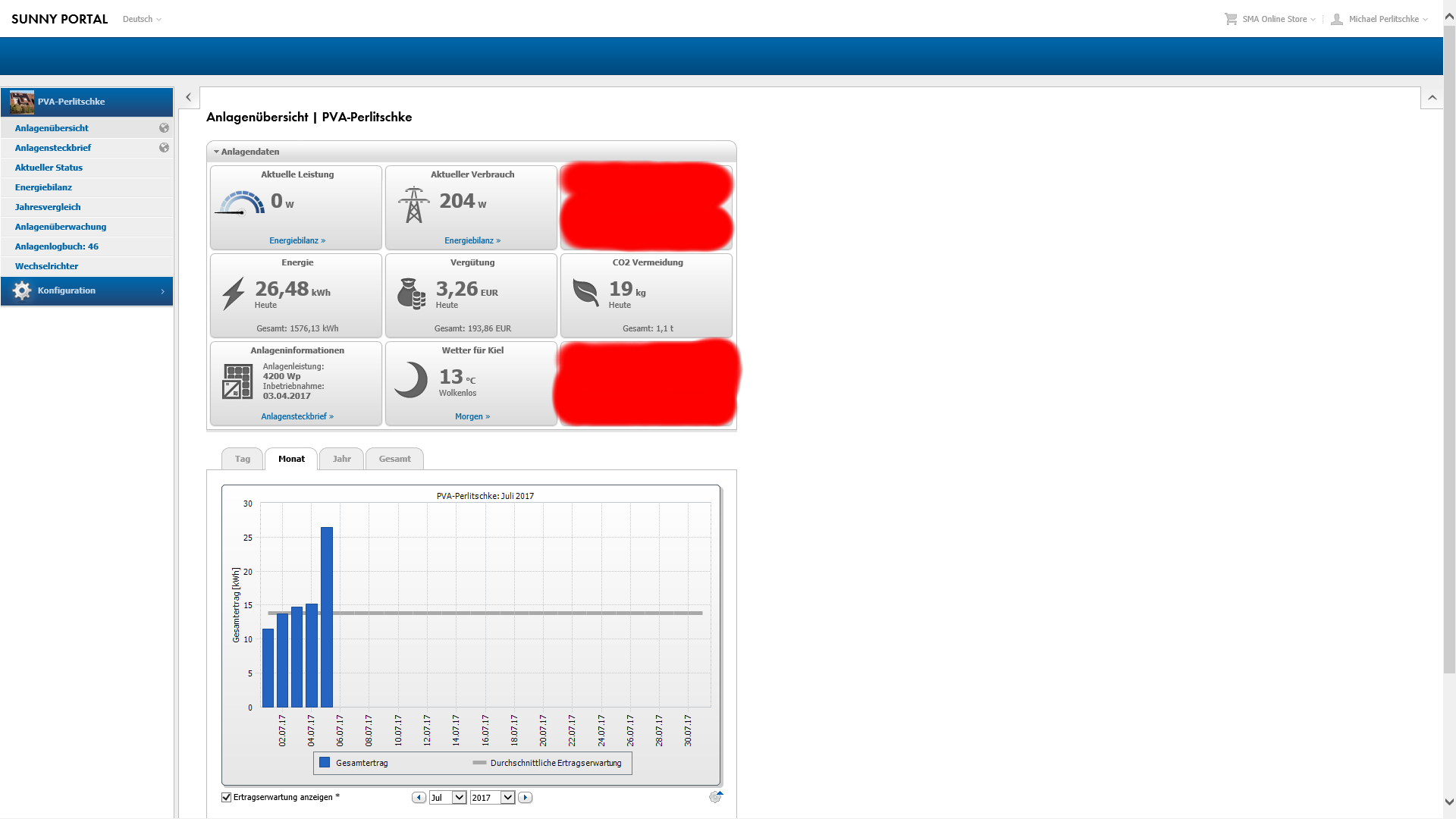Image resolution: width=1456 pixels, height=819 pixels.
Task: Click the gray Ertragserwartung legend swatch
Action: tap(479, 763)
